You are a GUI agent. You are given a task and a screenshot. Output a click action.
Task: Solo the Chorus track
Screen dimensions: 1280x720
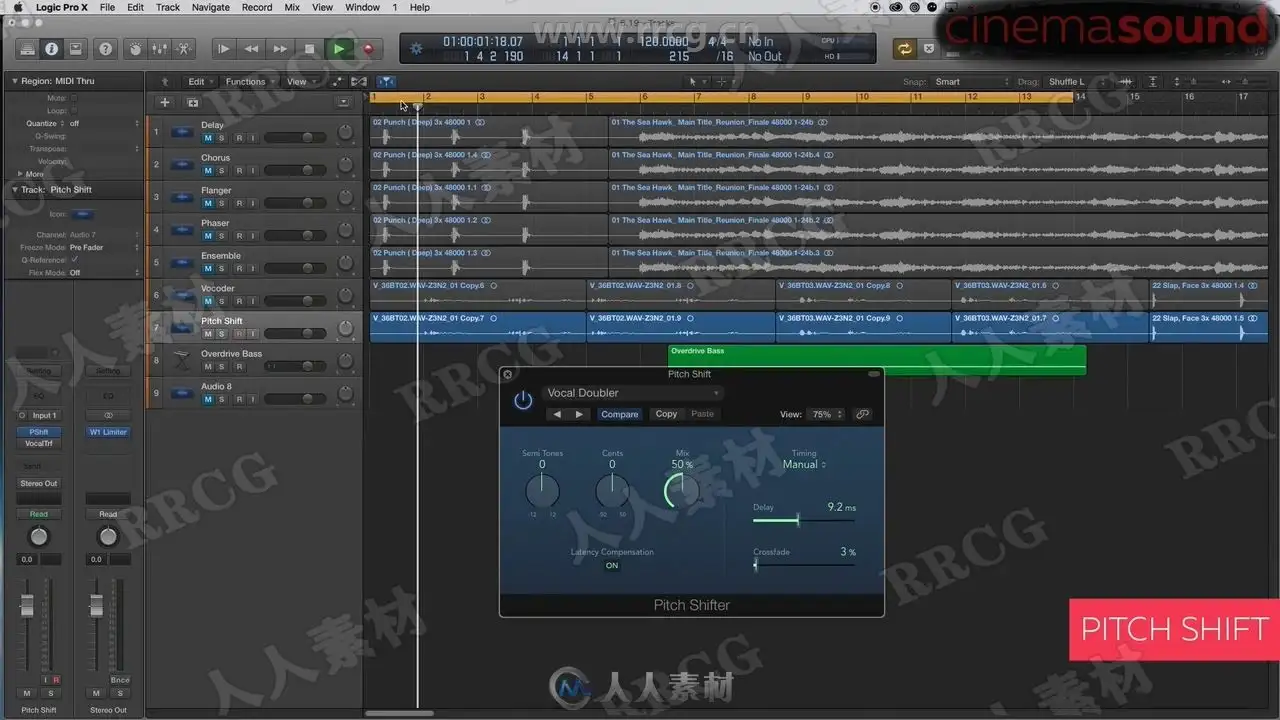tap(222, 171)
